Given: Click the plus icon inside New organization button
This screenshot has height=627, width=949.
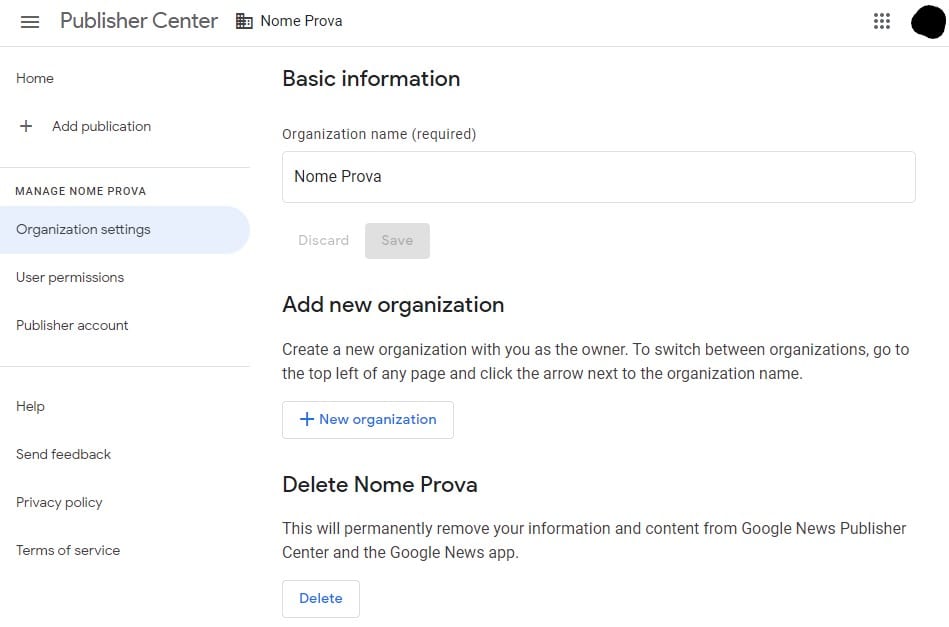Looking at the screenshot, I should click(x=307, y=419).
